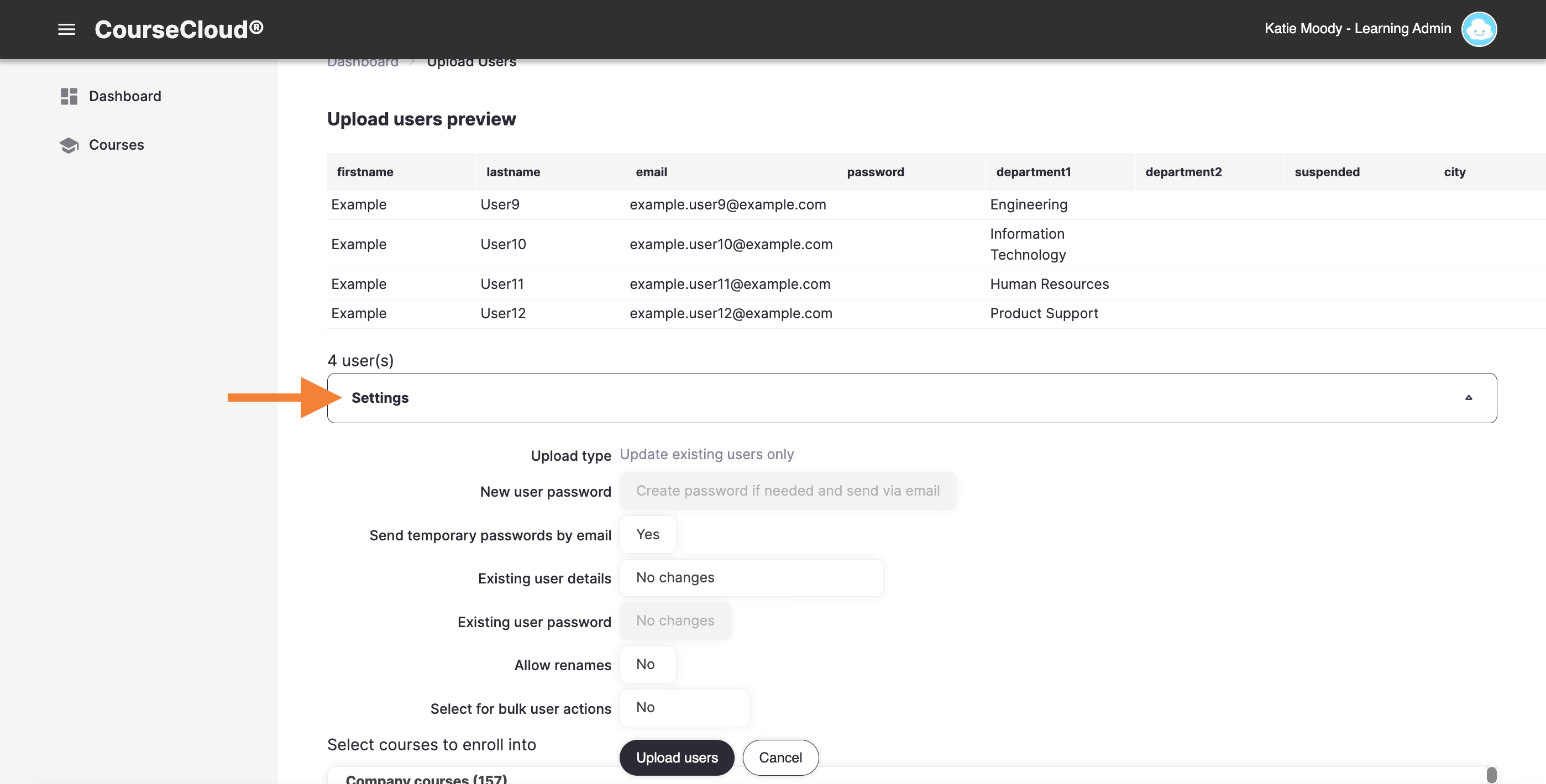
Task: Open Allow renames dropdown
Action: pyautogui.click(x=648, y=664)
